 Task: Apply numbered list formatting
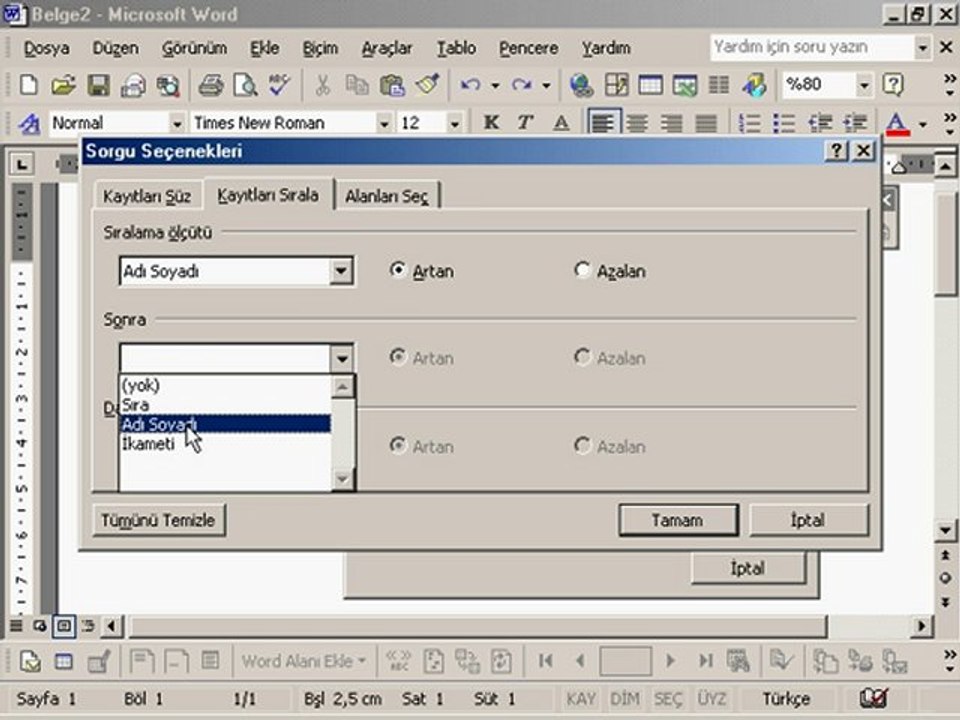[749, 123]
